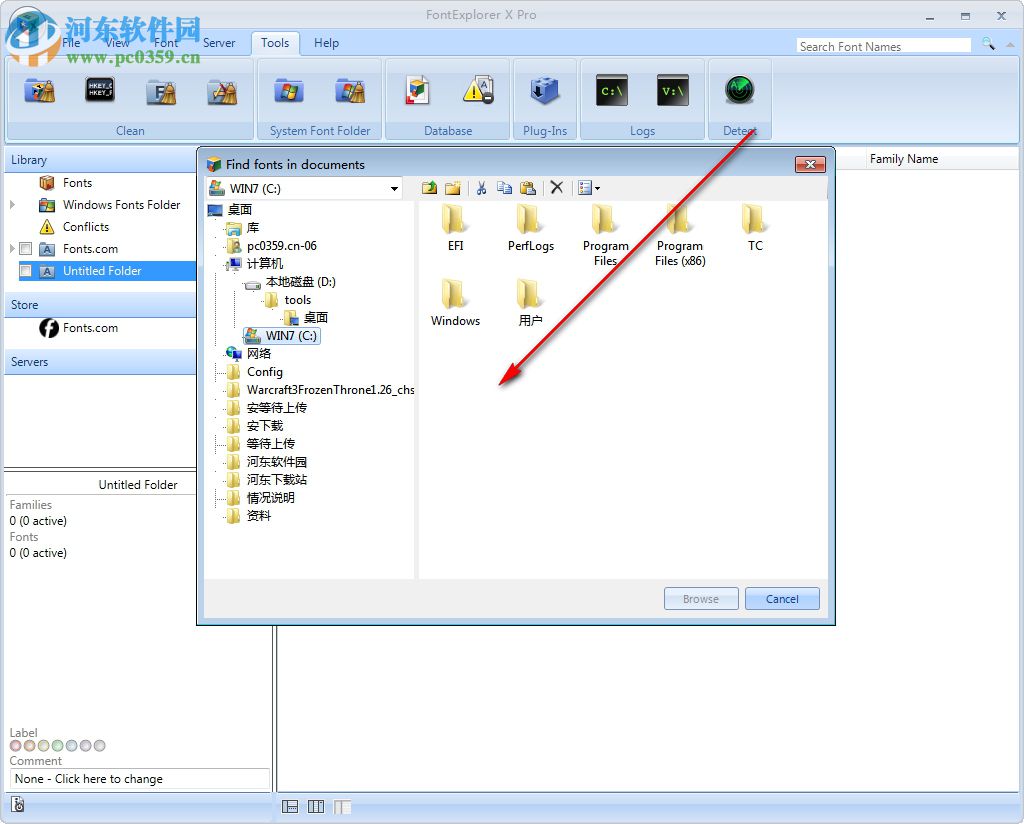Open the Database tool
This screenshot has height=824, width=1024.
(x=416, y=90)
